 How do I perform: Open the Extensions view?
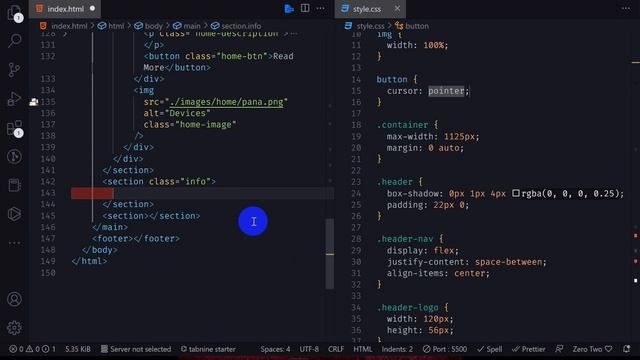tap(14, 128)
